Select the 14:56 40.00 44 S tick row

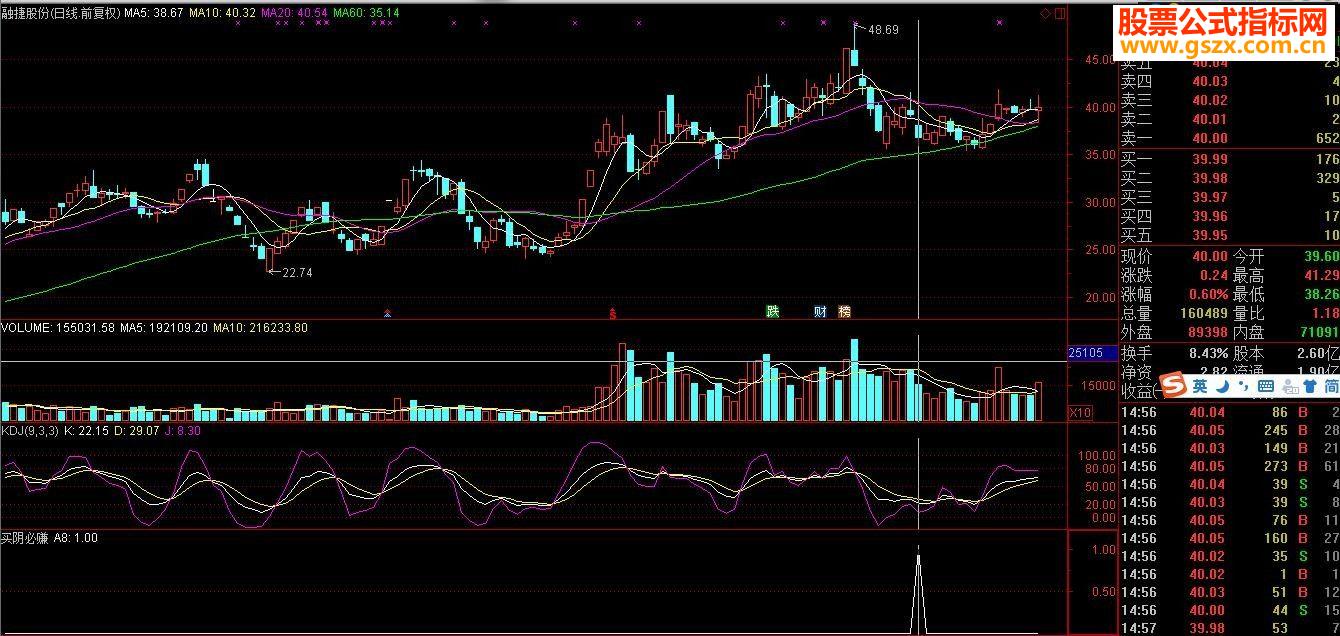pos(1230,610)
